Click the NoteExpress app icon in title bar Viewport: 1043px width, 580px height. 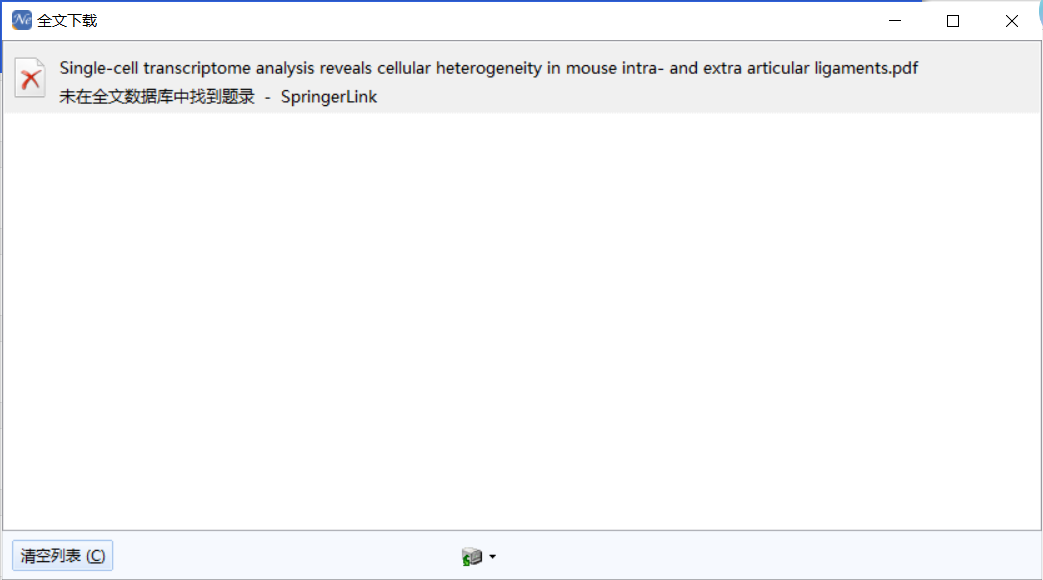point(21,20)
